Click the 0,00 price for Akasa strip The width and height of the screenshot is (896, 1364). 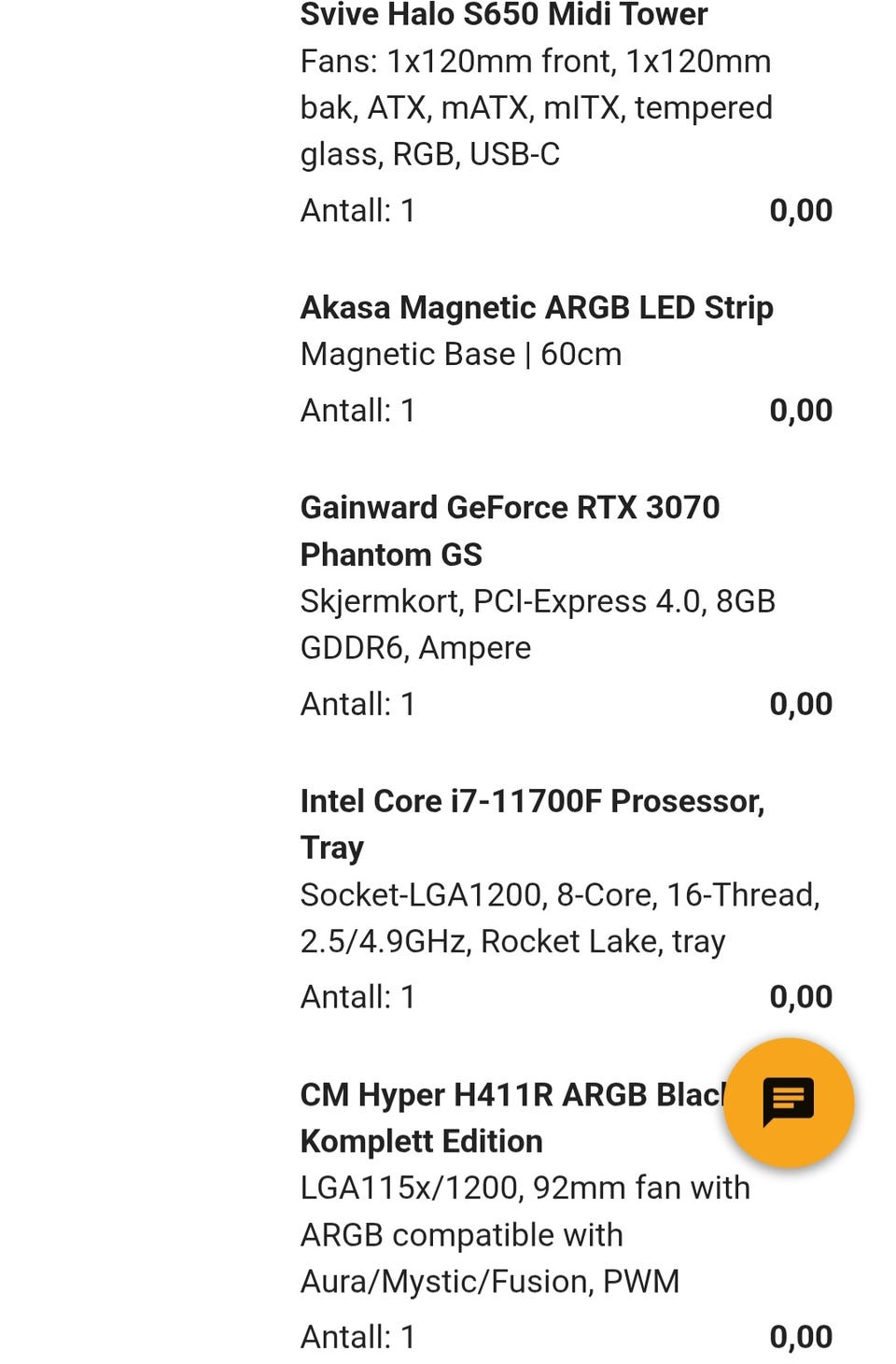click(801, 411)
